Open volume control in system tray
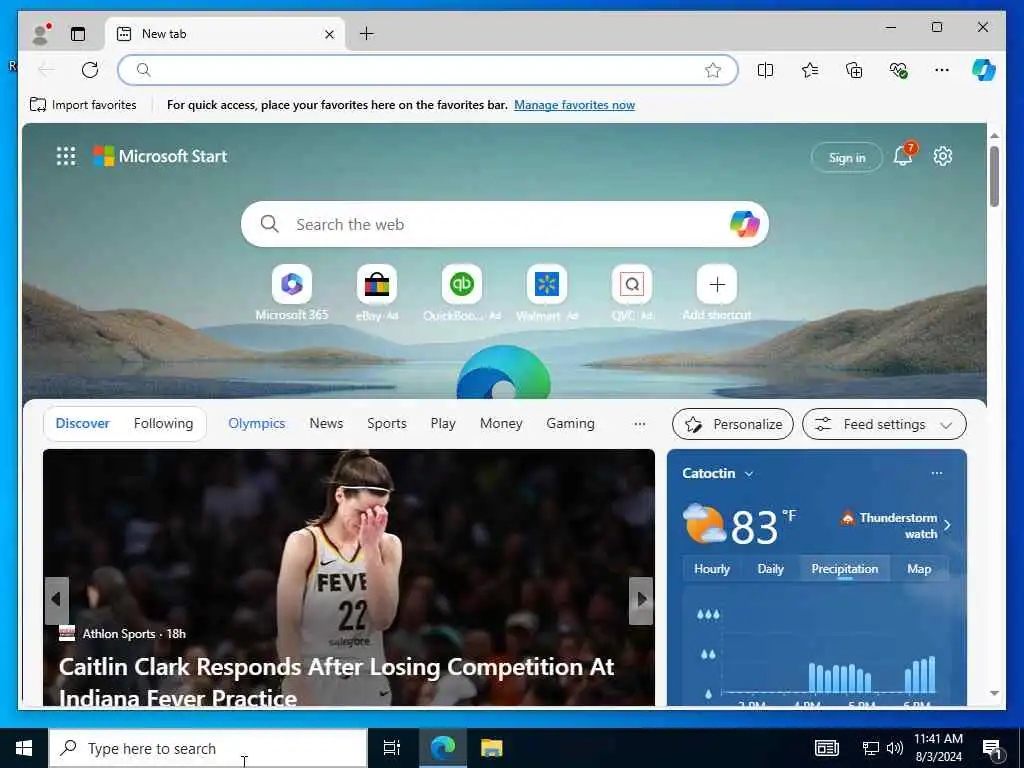The height and width of the screenshot is (768, 1024). click(895, 748)
